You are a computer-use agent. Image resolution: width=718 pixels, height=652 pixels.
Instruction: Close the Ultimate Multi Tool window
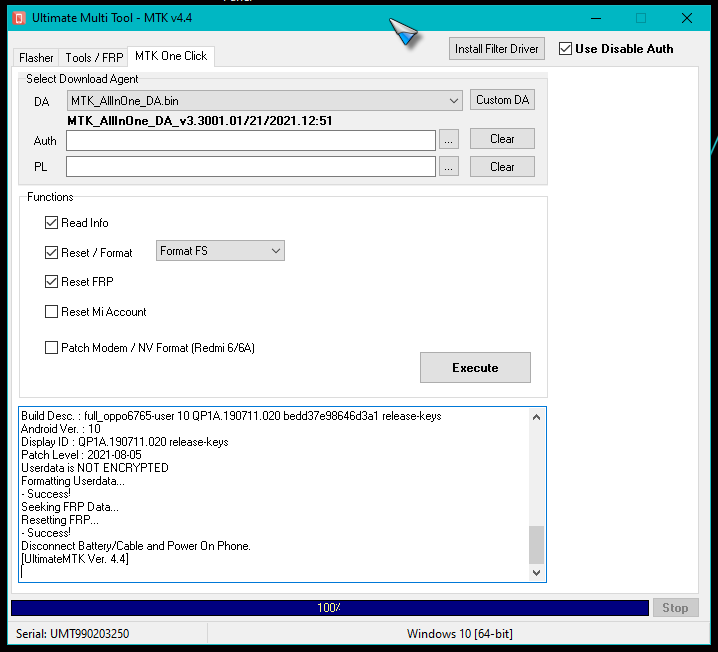(686, 18)
